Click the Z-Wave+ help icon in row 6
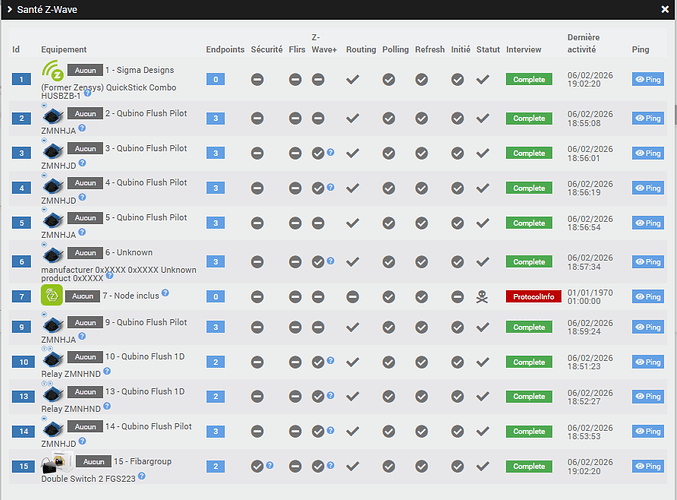 [x=331, y=260]
